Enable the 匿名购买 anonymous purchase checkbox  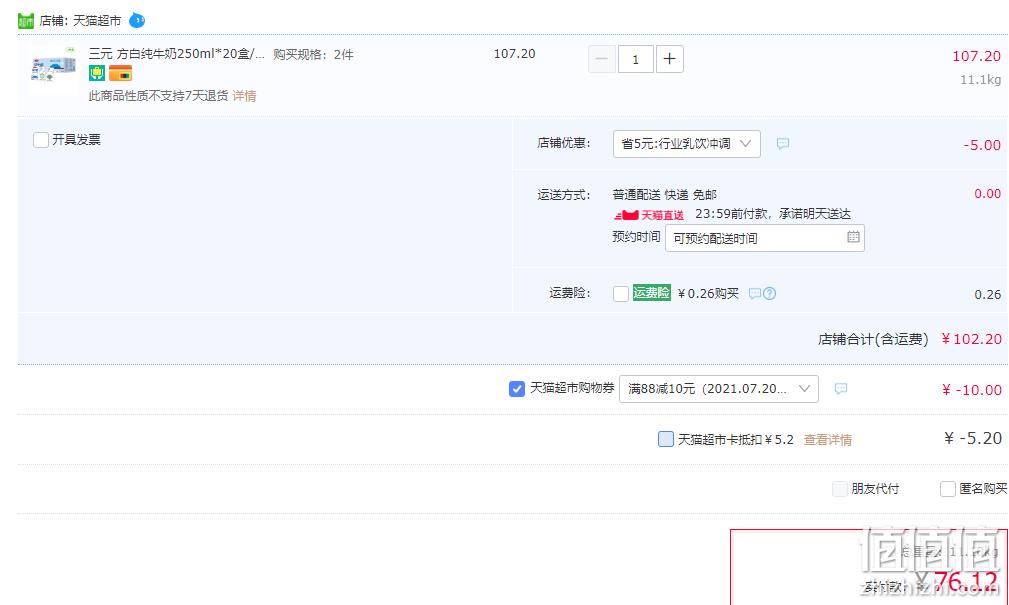948,489
